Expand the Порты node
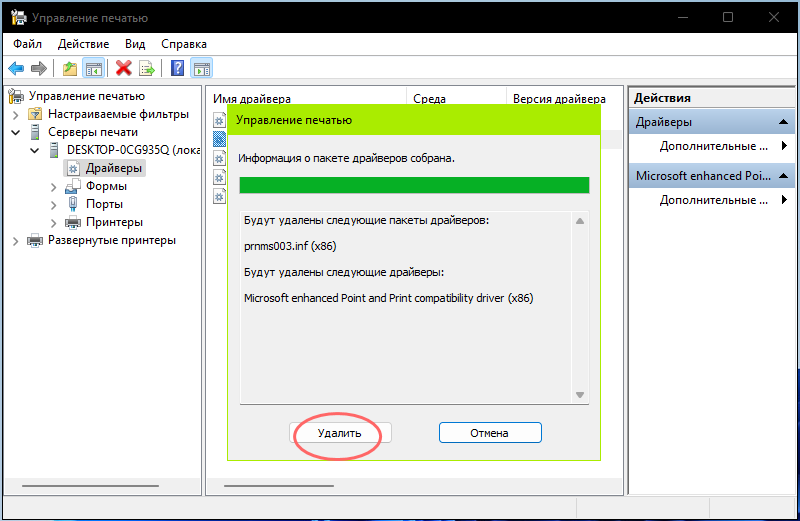Viewport: 800px width, 521px height. (54, 205)
